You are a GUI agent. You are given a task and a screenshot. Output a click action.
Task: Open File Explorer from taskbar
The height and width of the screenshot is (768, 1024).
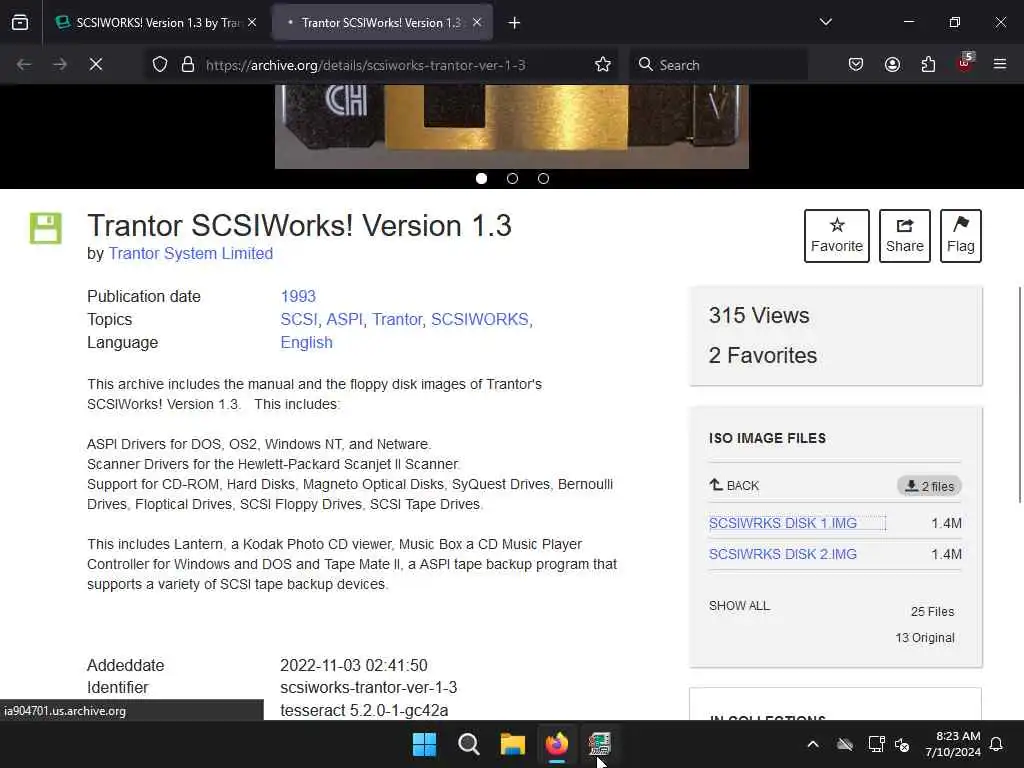[513, 744]
